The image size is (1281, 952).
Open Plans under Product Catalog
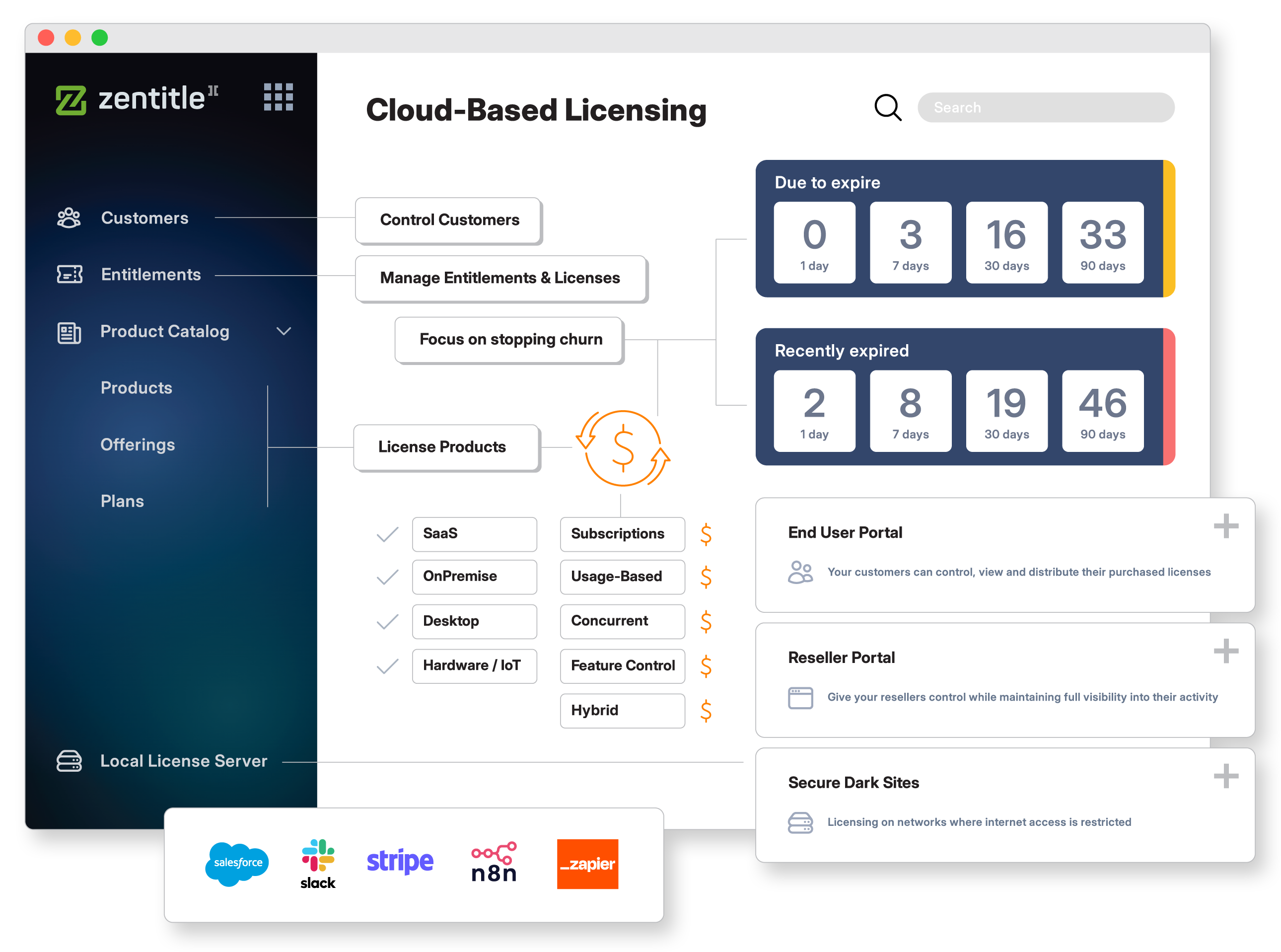click(122, 501)
